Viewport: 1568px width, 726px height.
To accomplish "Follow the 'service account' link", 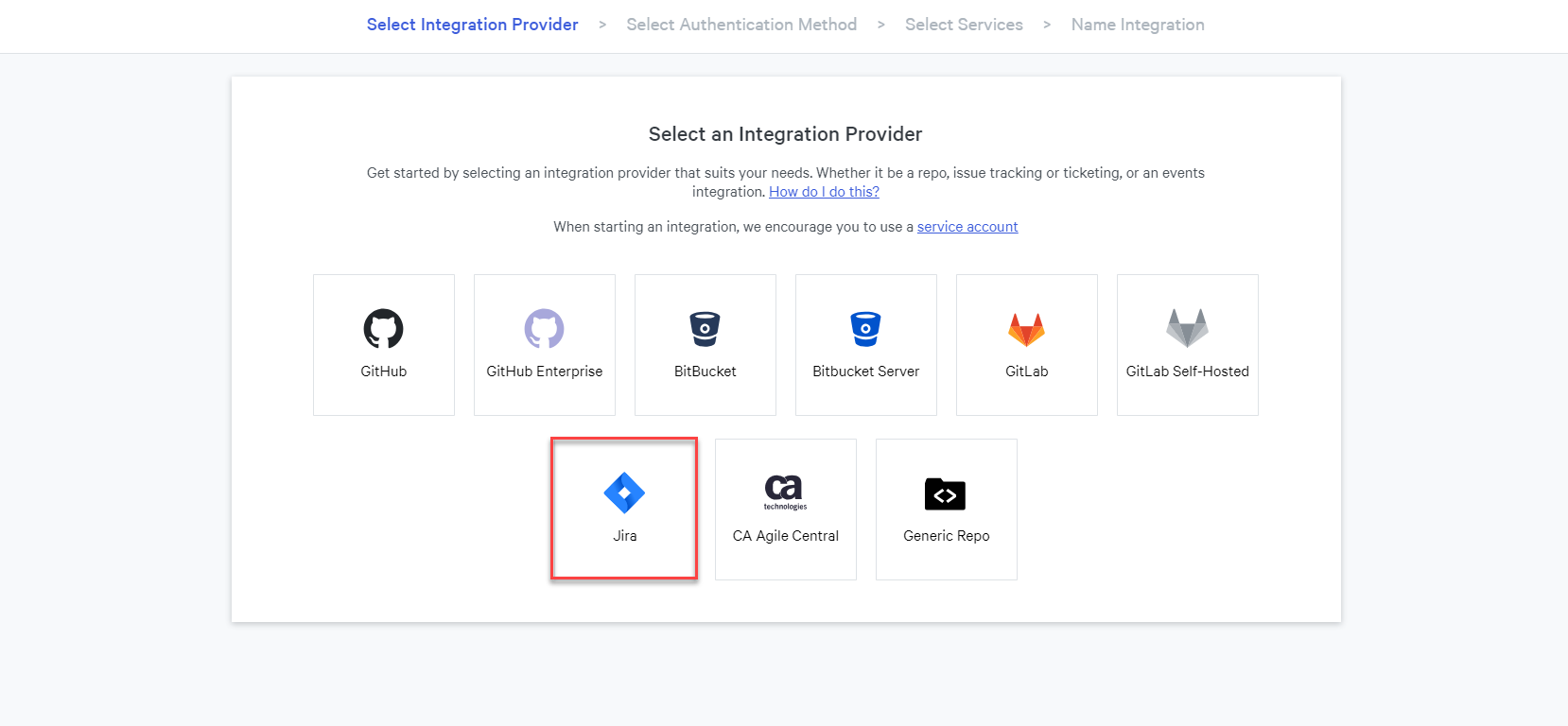I will pos(967,227).
